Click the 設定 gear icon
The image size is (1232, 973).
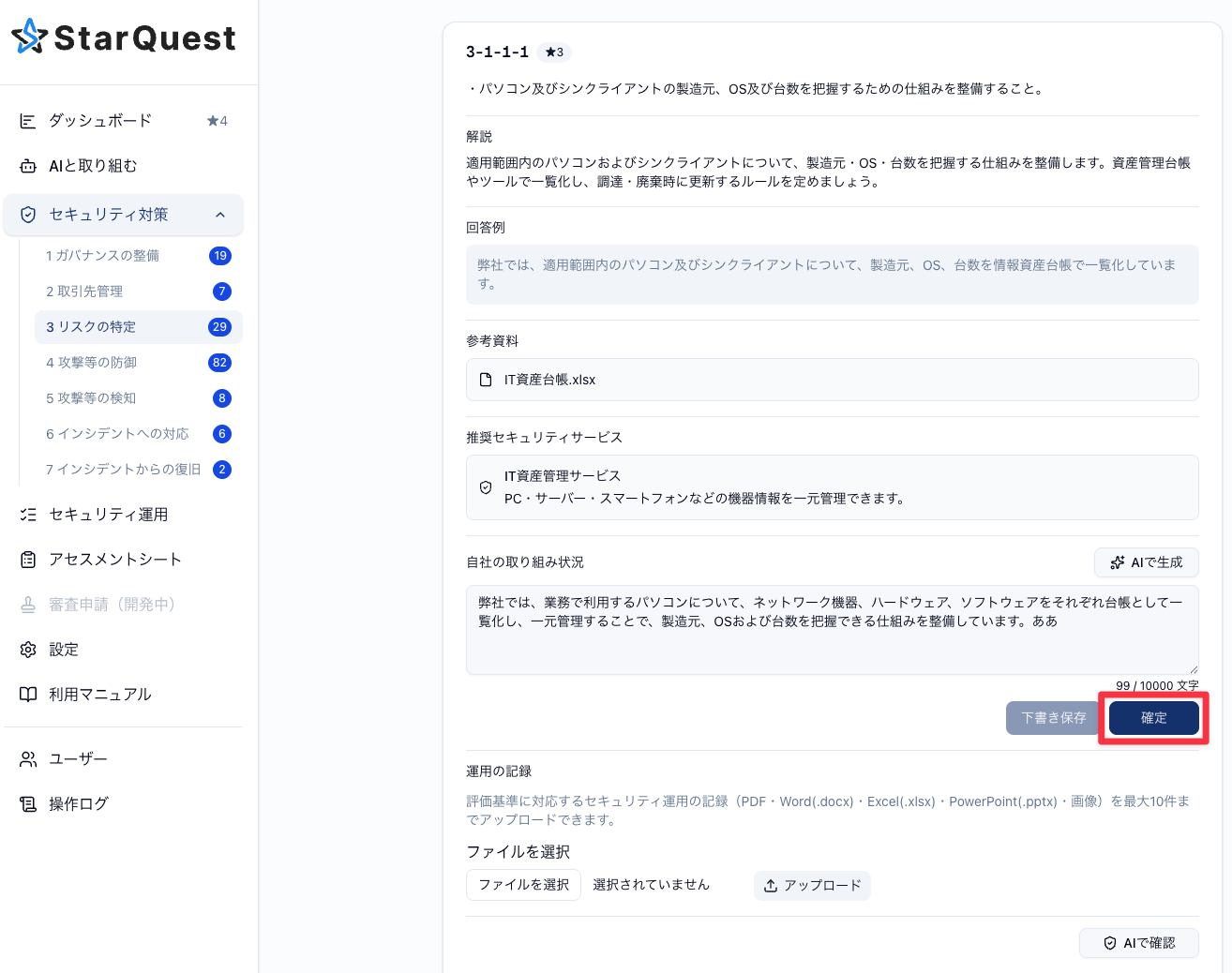click(28, 650)
